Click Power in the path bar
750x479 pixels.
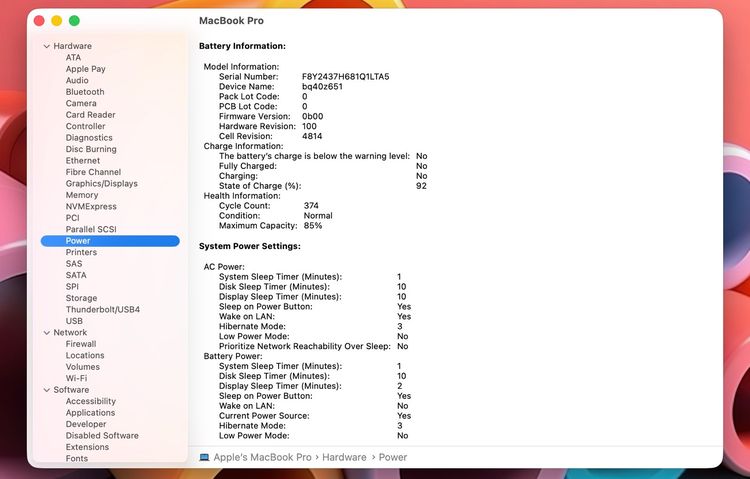393,457
